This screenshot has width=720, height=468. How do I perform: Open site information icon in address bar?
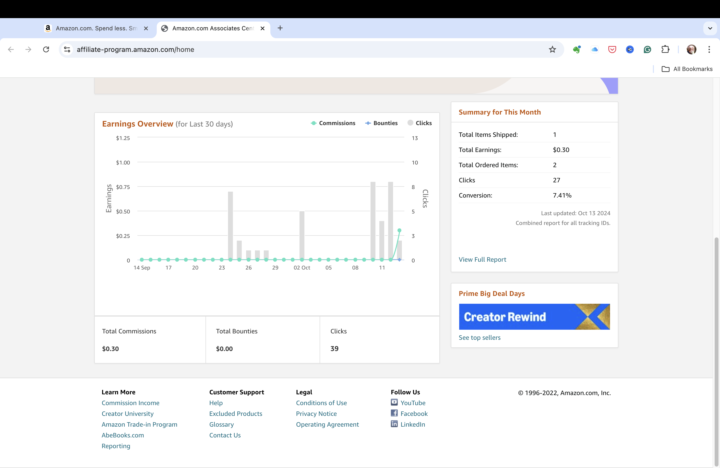click(67, 50)
